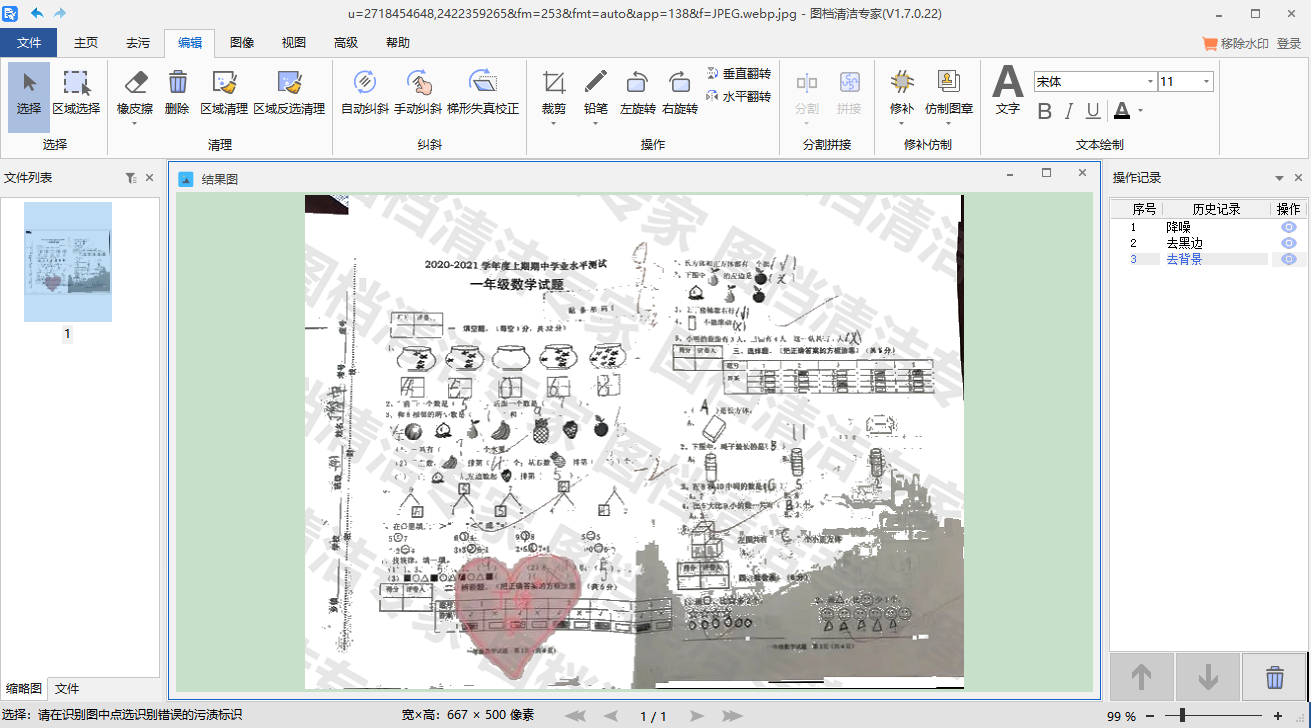Switch to 缩略图 thumbnail tab
The width and height of the screenshot is (1311, 728).
coord(24,689)
